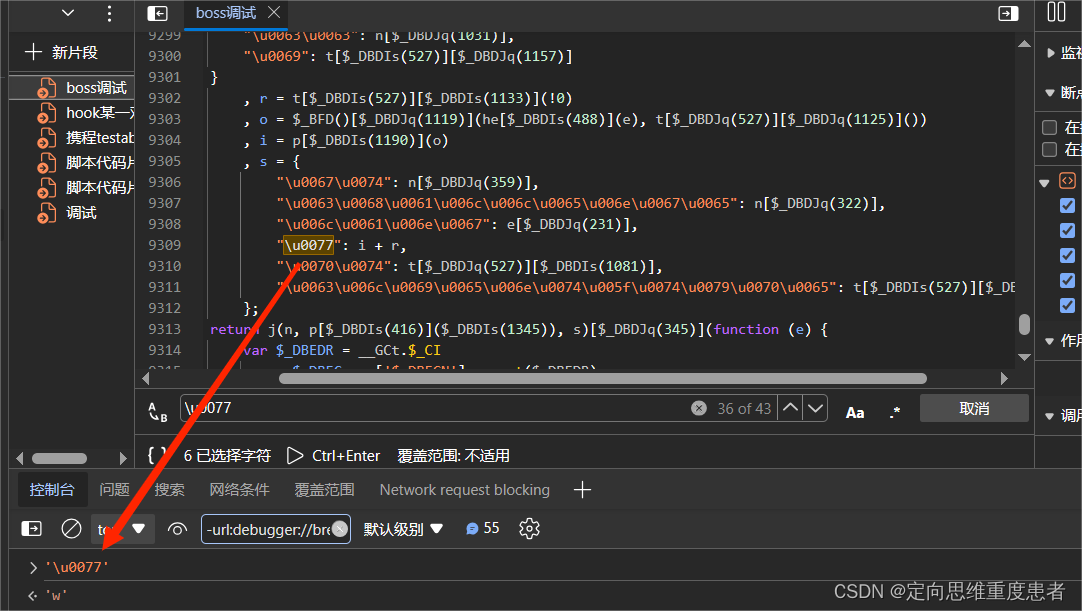Collapse the breakpoint file group arrow
1082x611 pixels.
tap(1045, 183)
